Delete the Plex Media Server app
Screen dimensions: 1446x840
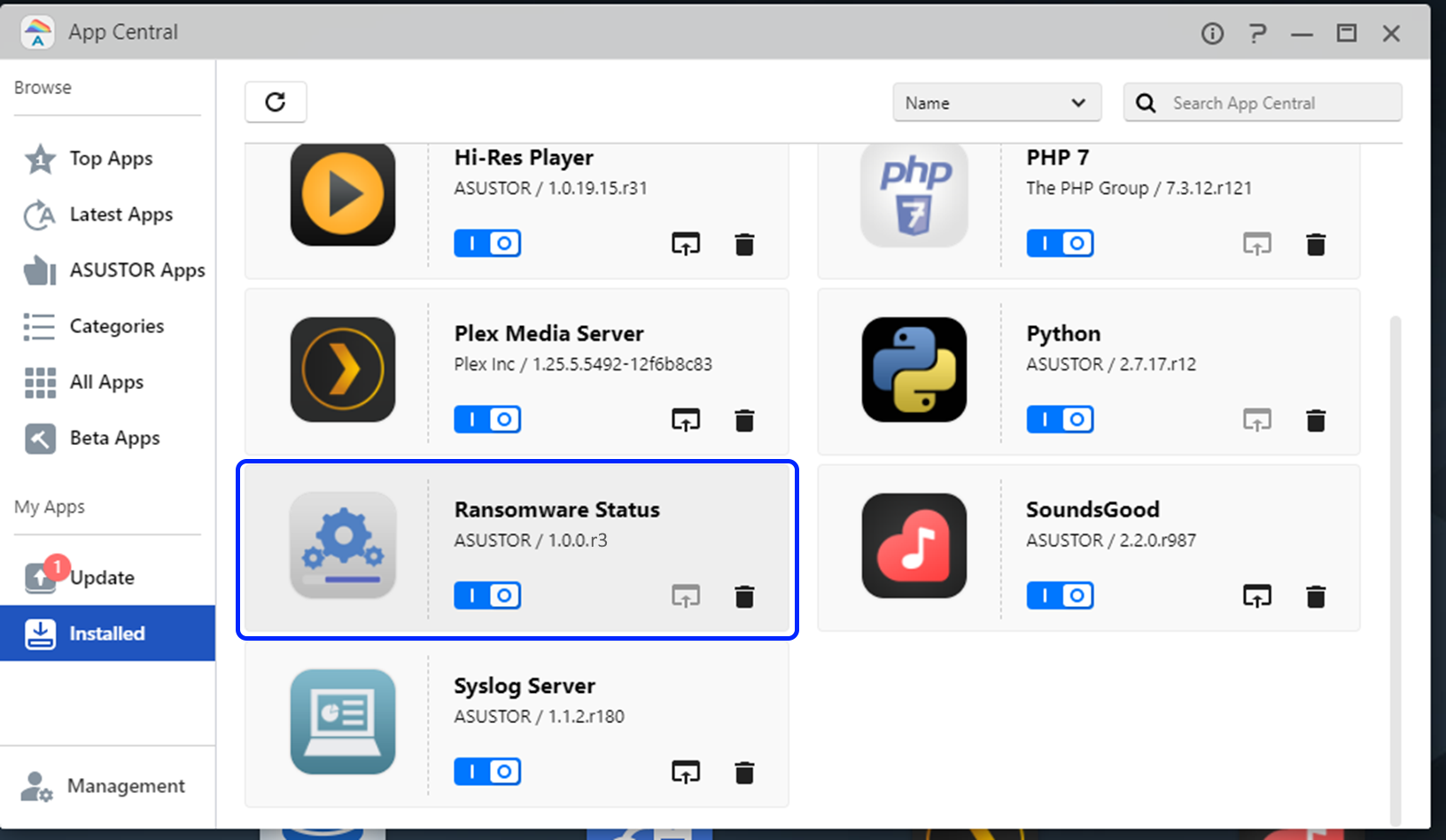point(744,420)
